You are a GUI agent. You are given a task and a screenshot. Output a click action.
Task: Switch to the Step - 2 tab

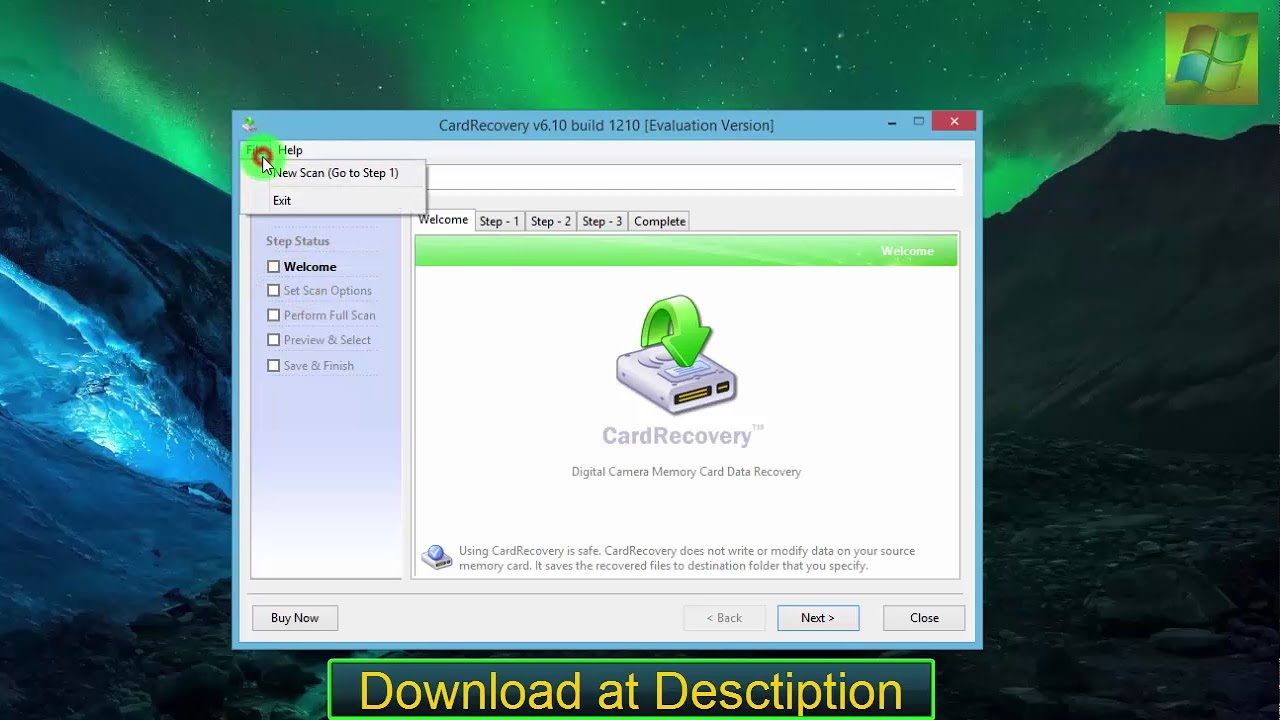(x=551, y=221)
